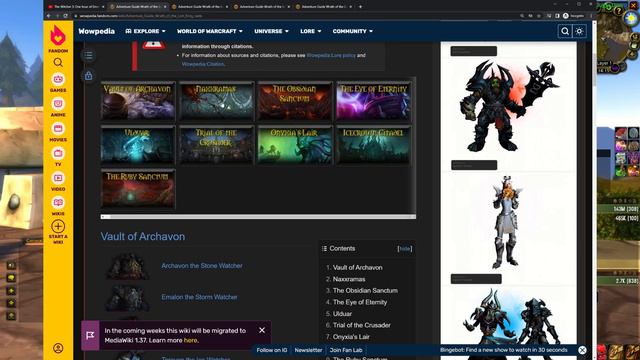Click the Wowpedia site title
Image resolution: width=640 pixels, height=360 pixels.
click(x=96, y=31)
